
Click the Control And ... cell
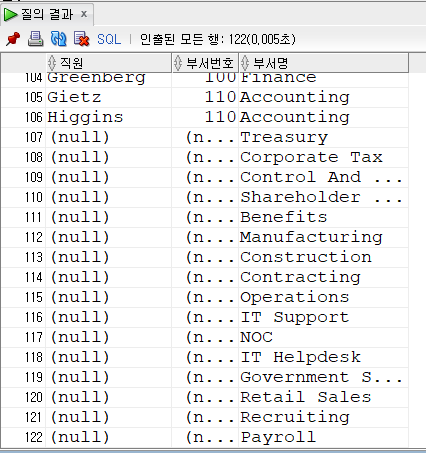(323, 177)
